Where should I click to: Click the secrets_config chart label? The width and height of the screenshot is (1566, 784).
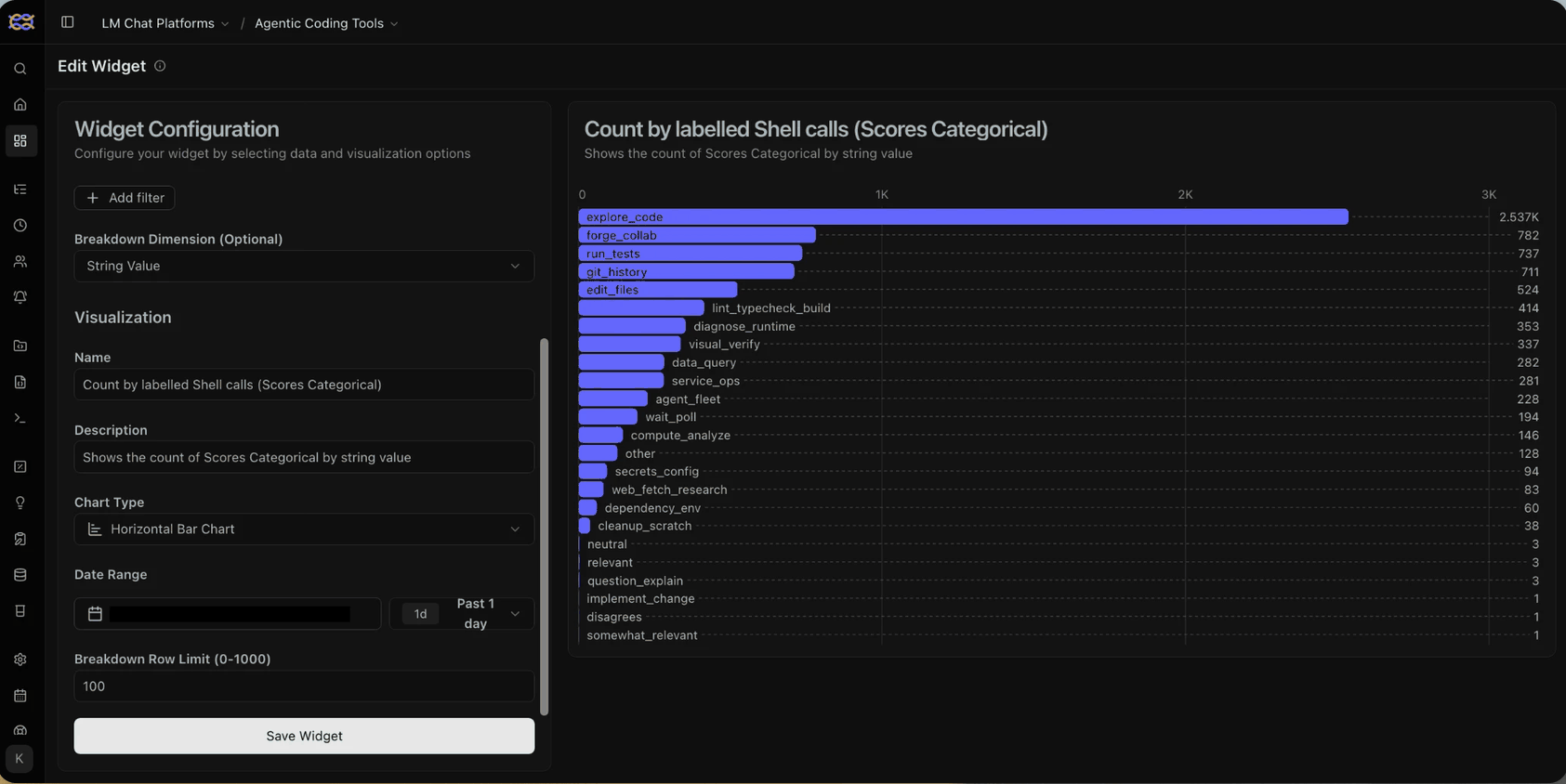tap(656, 472)
